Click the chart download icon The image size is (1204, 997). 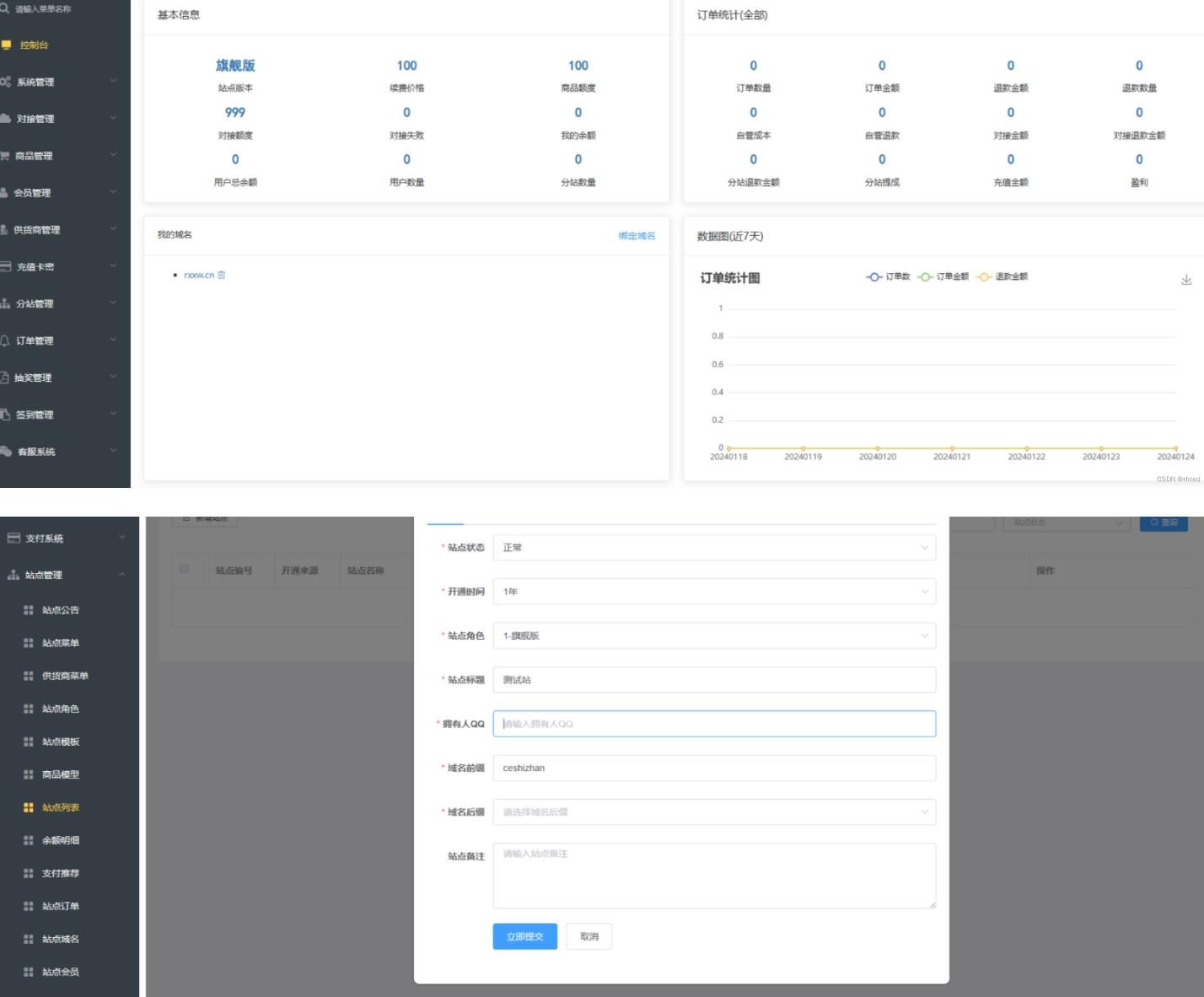[1185, 280]
